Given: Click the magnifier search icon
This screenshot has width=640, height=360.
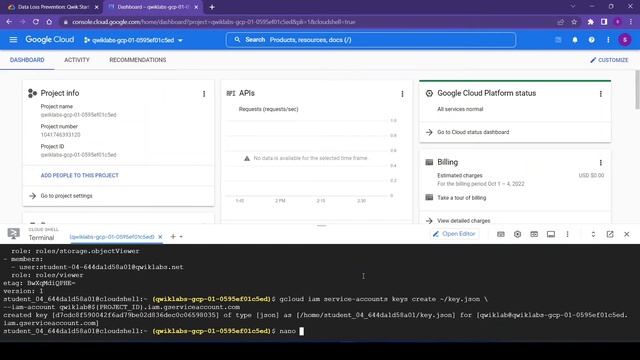Looking at the screenshot, I should [237, 40].
